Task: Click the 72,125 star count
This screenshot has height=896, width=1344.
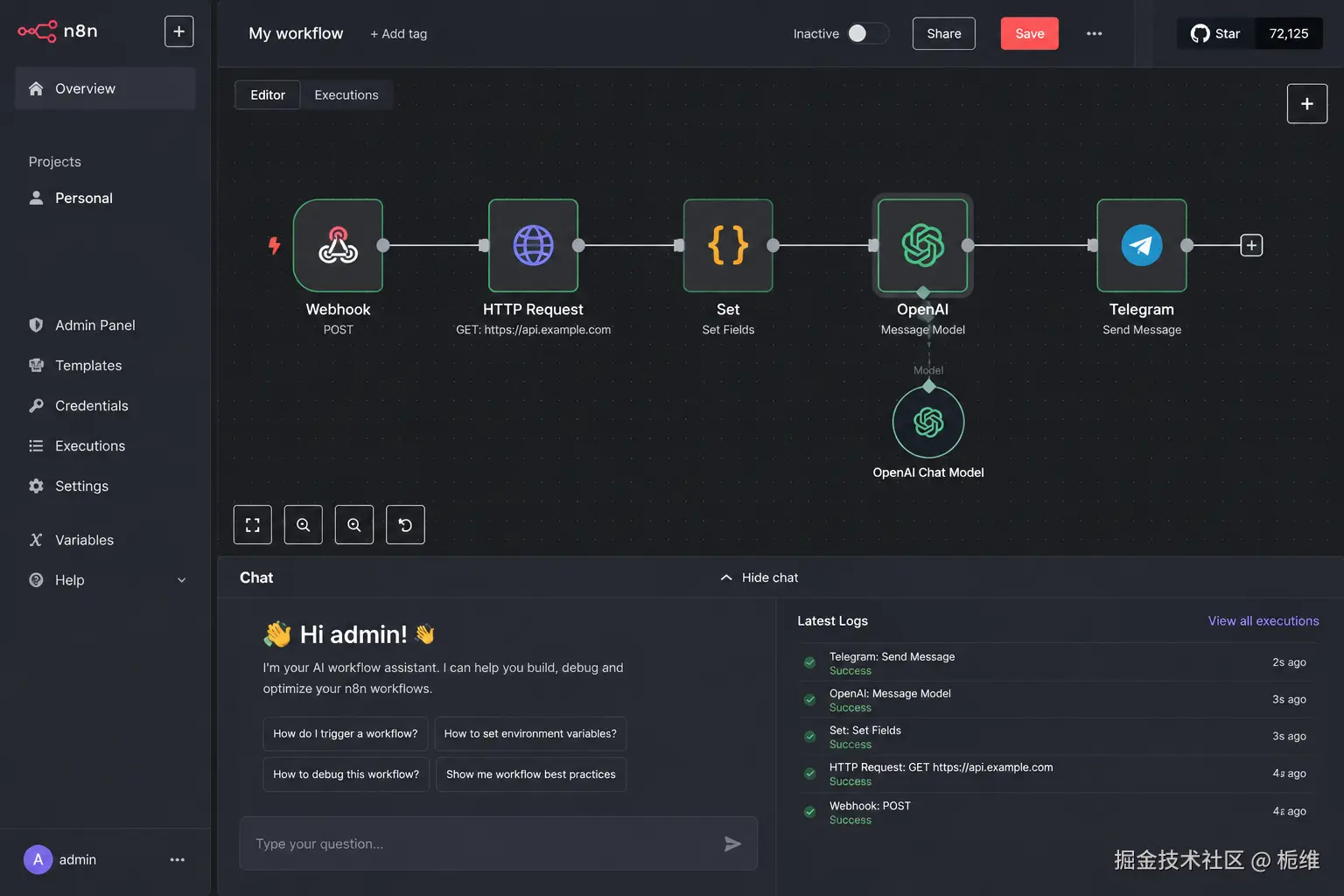Action: (x=1289, y=33)
